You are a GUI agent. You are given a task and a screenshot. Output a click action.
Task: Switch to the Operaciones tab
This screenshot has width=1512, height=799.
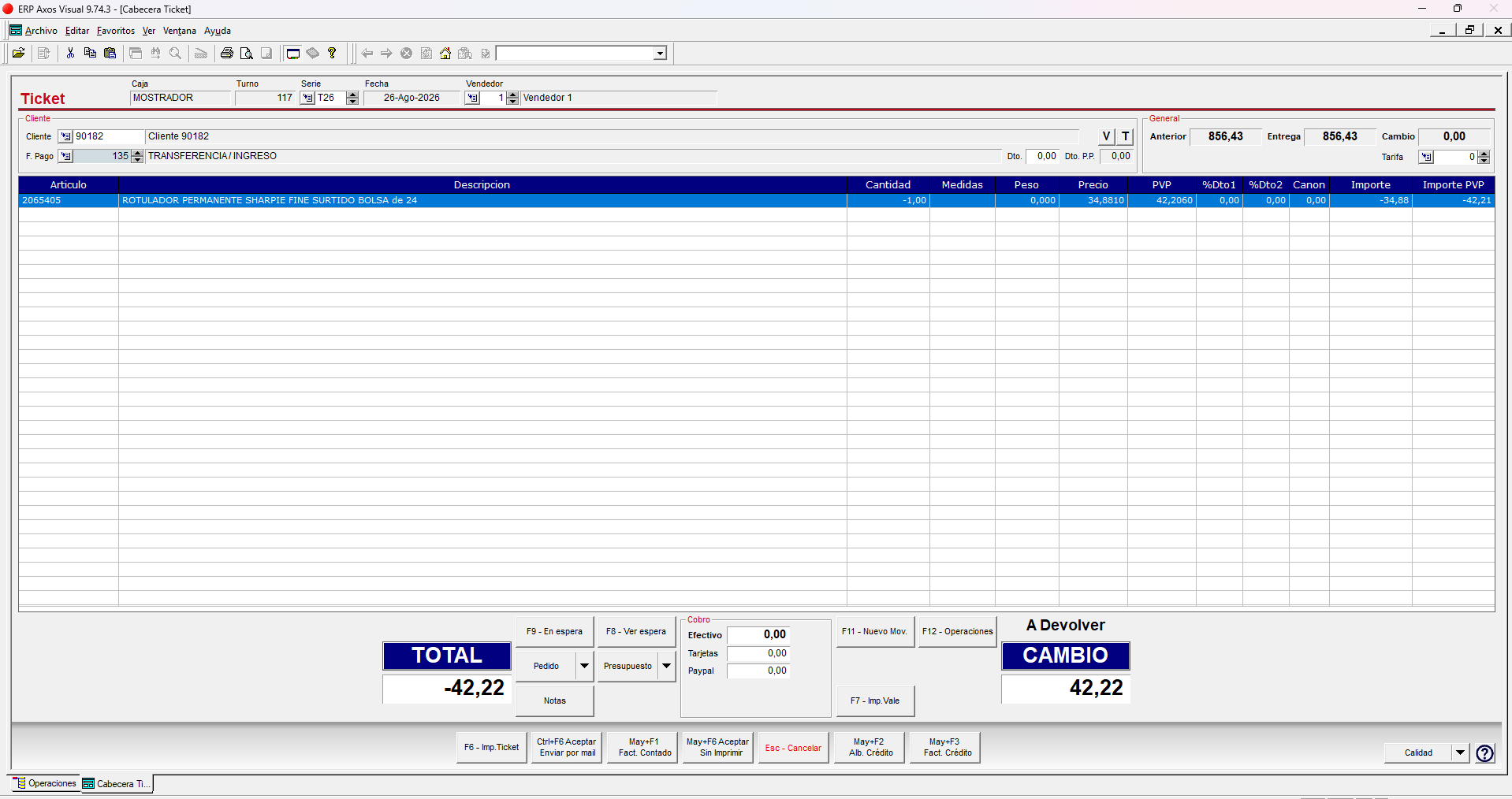tap(45, 783)
